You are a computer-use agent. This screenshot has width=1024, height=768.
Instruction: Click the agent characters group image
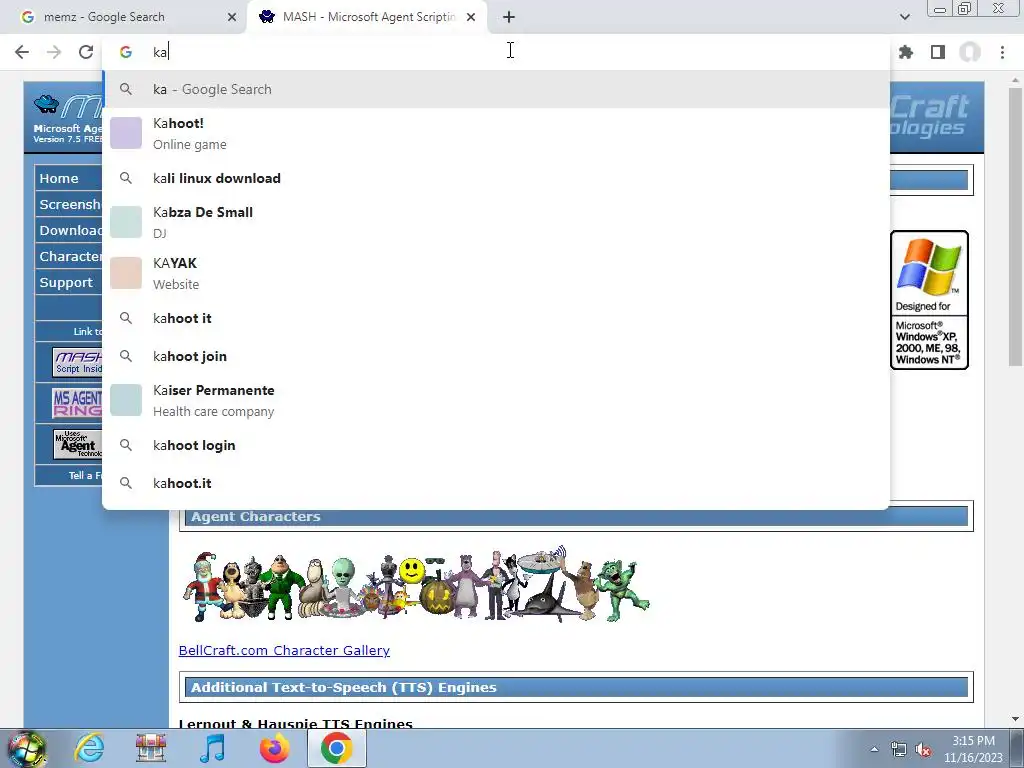coord(416,584)
